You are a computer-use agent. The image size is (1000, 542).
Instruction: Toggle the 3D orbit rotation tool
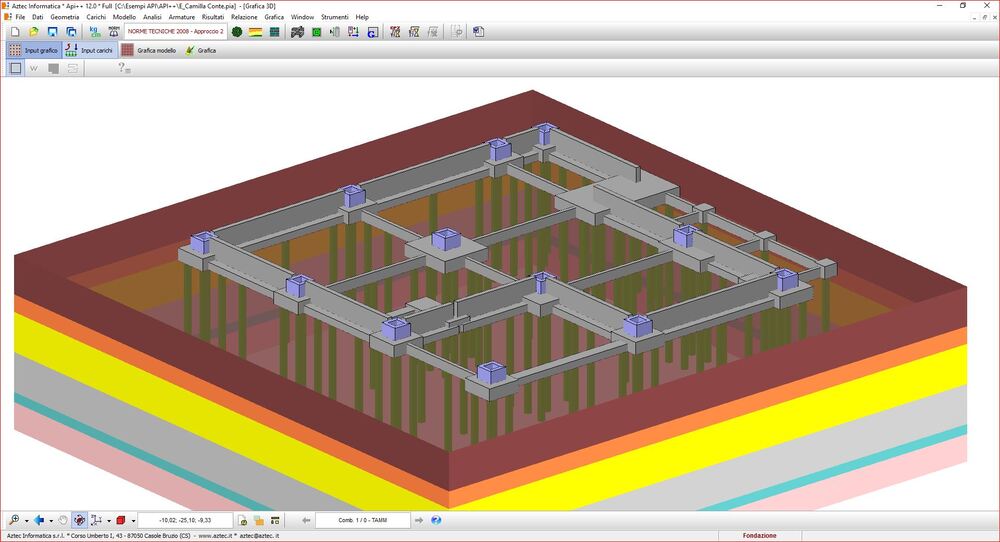[x=79, y=520]
